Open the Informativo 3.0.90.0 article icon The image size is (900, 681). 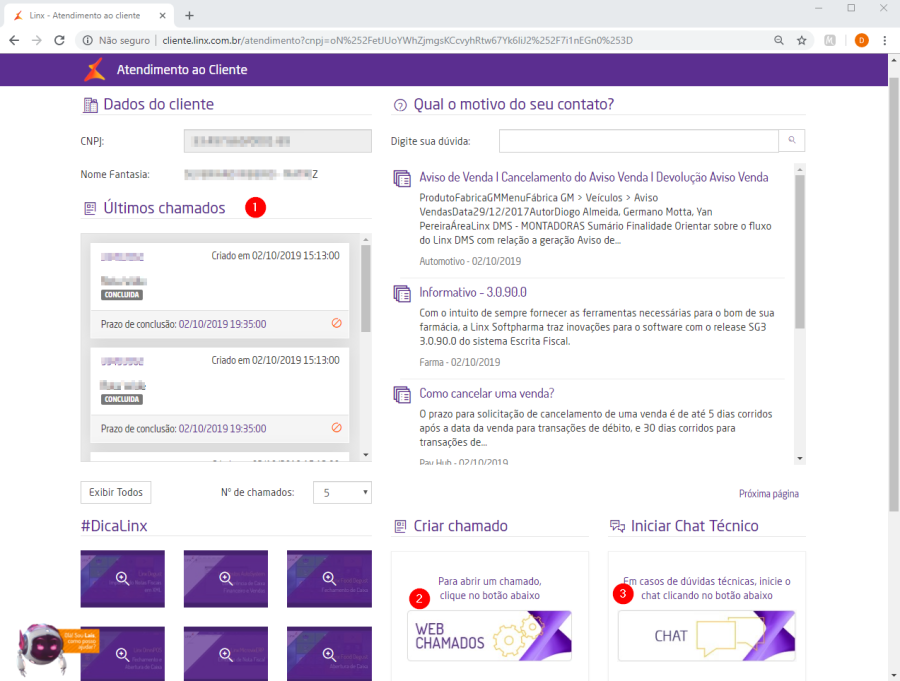point(402,293)
